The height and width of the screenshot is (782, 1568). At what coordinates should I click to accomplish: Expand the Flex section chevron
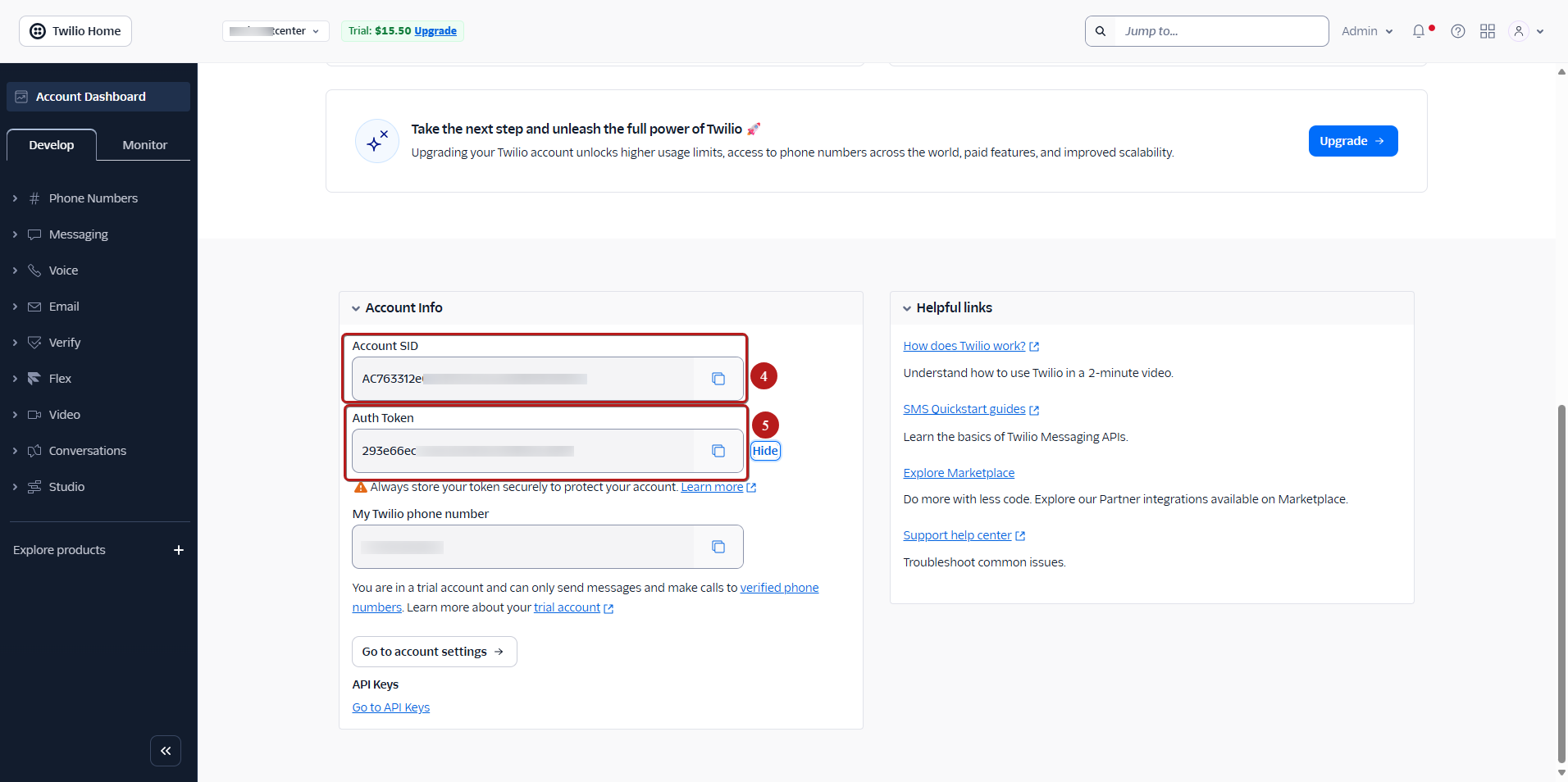pyautogui.click(x=15, y=379)
